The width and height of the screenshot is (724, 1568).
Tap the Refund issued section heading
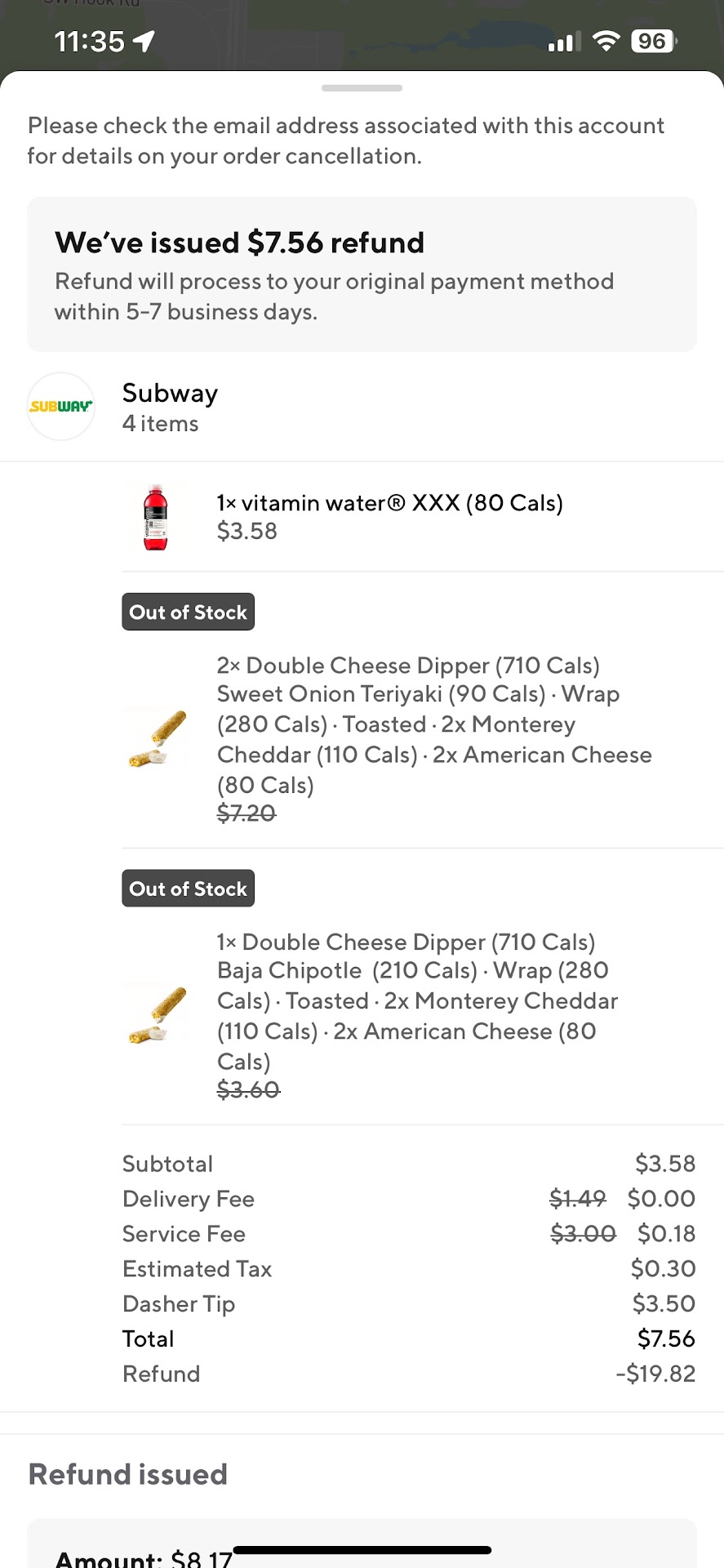click(128, 1474)
